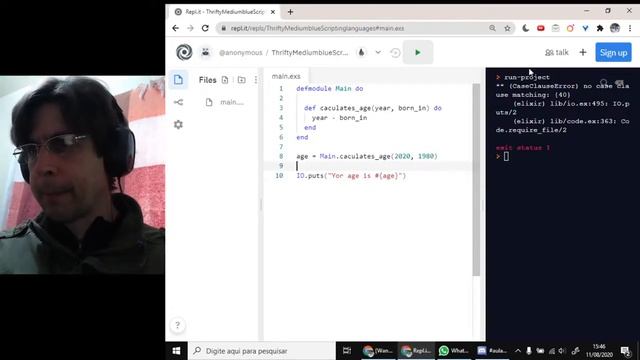Click the red YouTube-style extension icon
Viewport: 640px width, 360px height.
click(541, 28)
